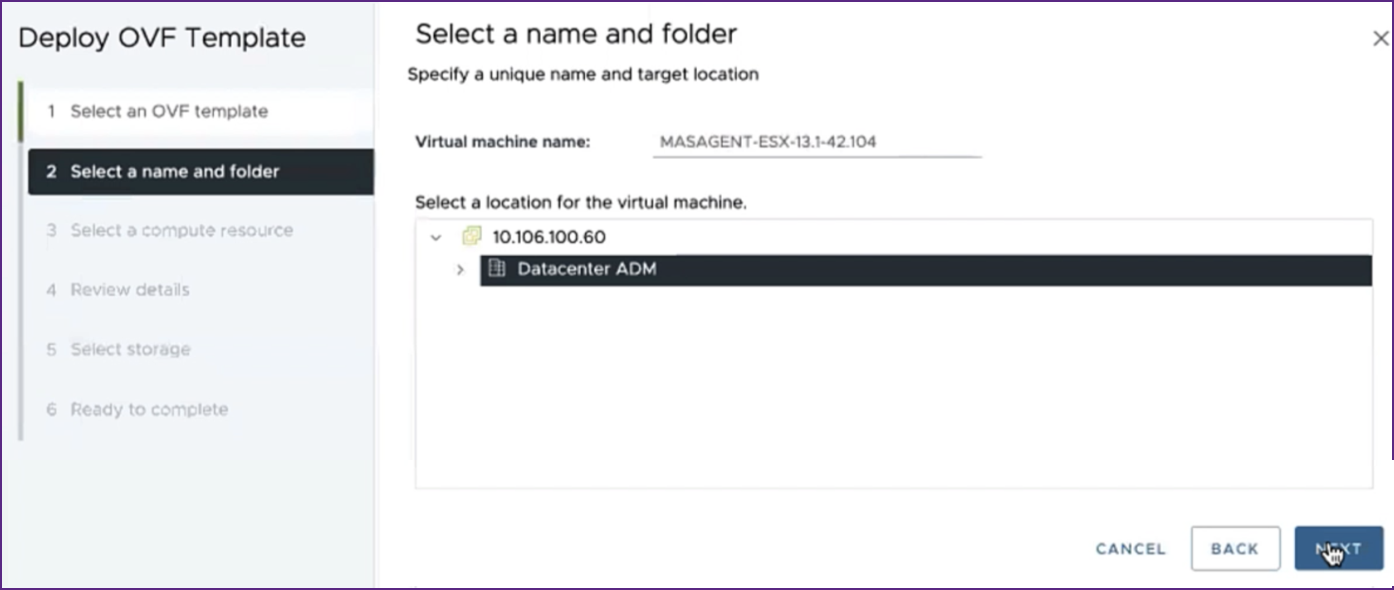Click the BACK button
Viewport: 1394px width, 590px height.
(x=1235, y=548)
